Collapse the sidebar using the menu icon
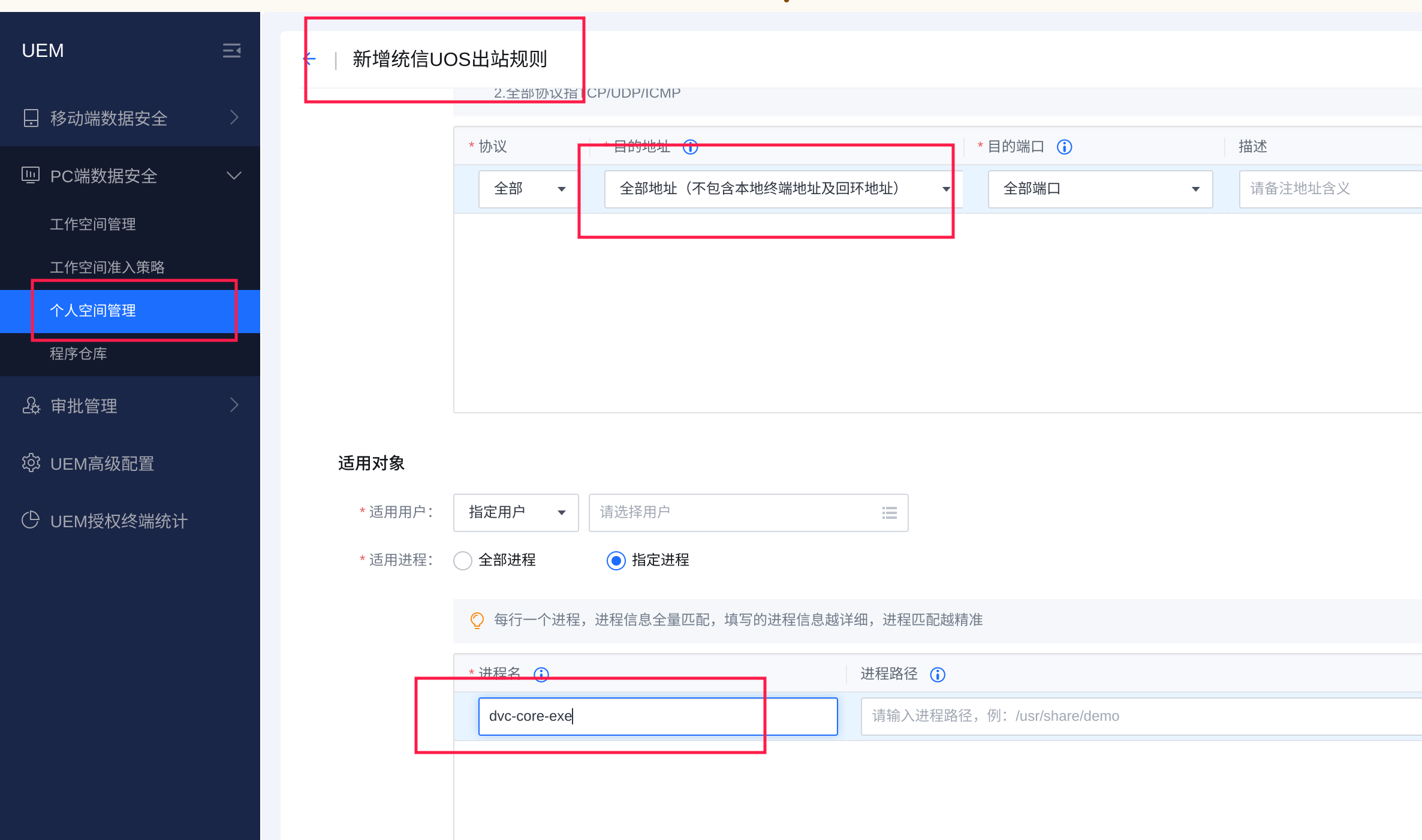The image size is (1422, 840). click(x=231, y=50)
